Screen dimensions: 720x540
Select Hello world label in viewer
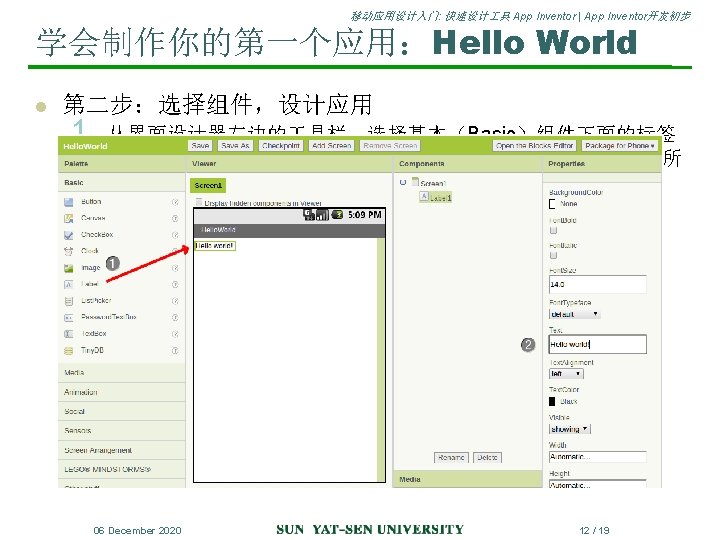click(215, 246)
